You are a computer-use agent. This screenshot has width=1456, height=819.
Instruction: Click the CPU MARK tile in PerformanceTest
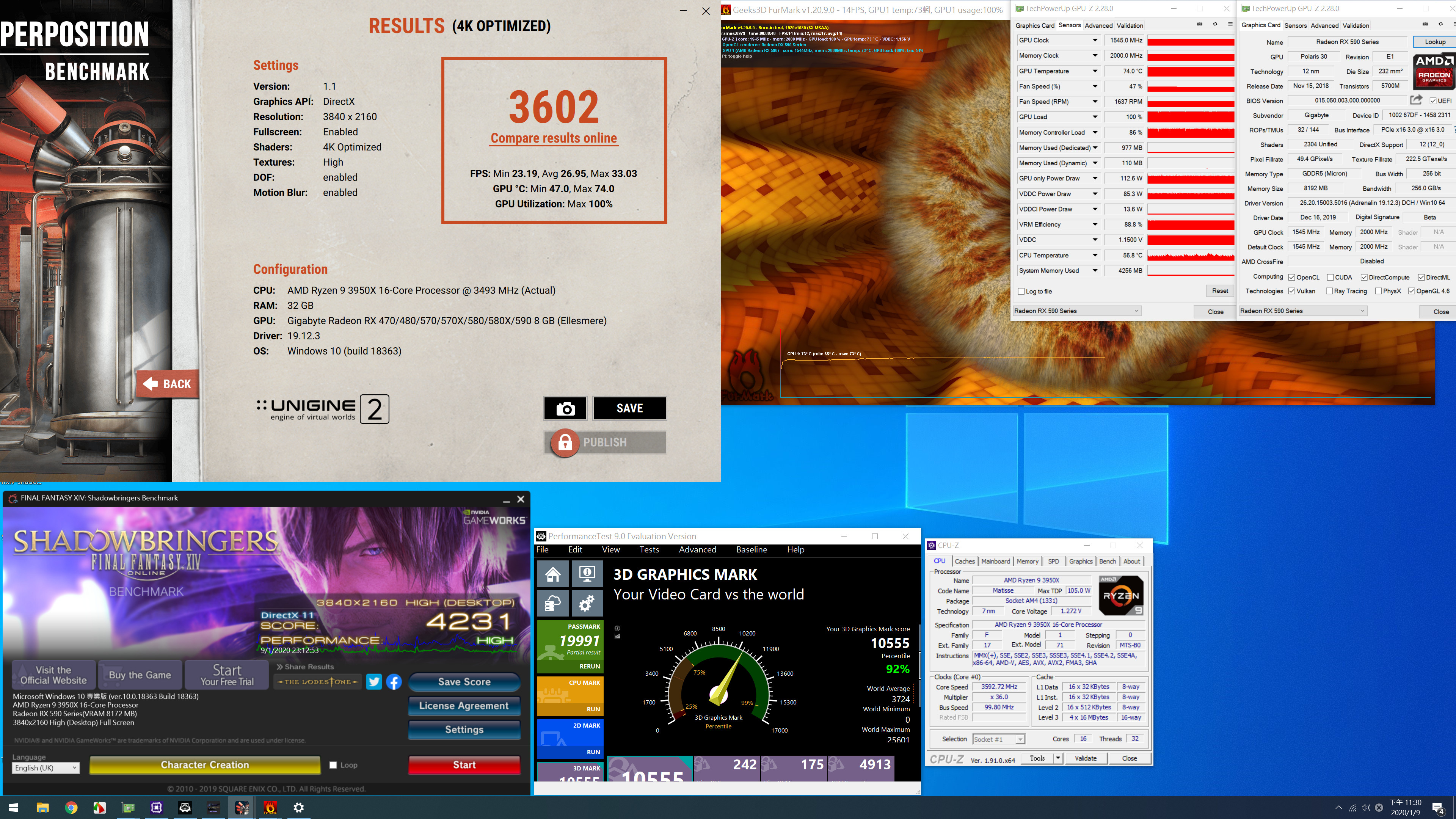(x=570, y=697)
